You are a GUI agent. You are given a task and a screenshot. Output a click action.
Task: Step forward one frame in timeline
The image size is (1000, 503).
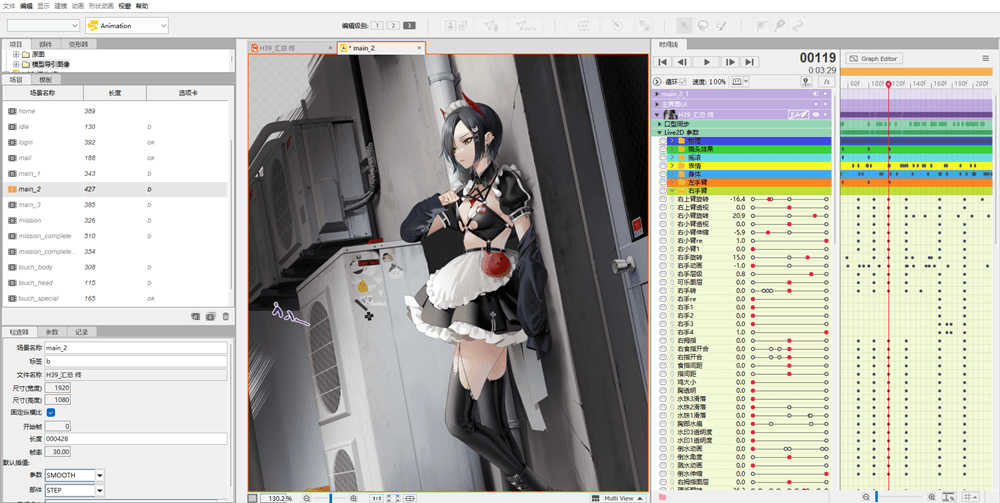point(730,62)
